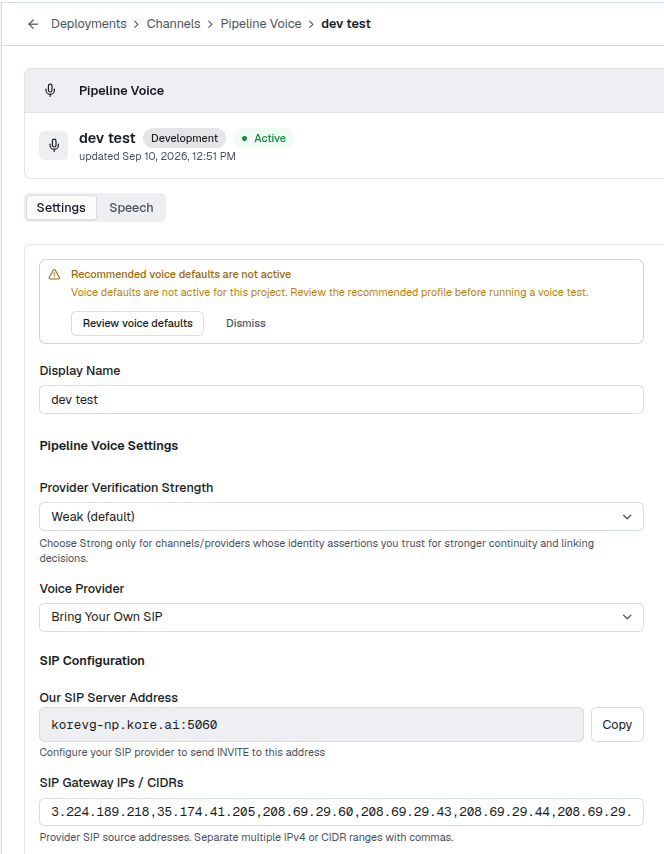The height and width of the screenshot is (854, 664).
Task: Click chevron on Bring Your Own SIP selector
Action: 627,617
